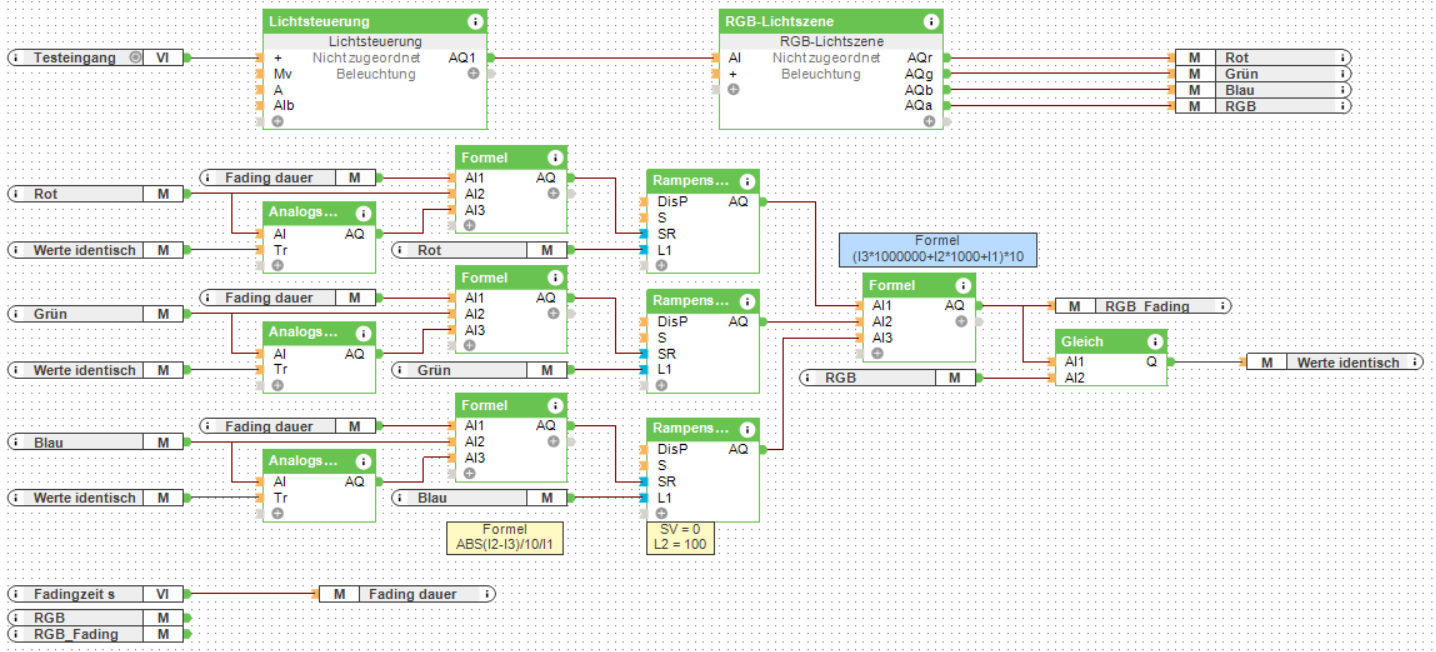The height and width of the screenshot is (652, 1436).
Task: Open info icon on Lichtsteuerung block header
Action: click(x=474, y=21)
